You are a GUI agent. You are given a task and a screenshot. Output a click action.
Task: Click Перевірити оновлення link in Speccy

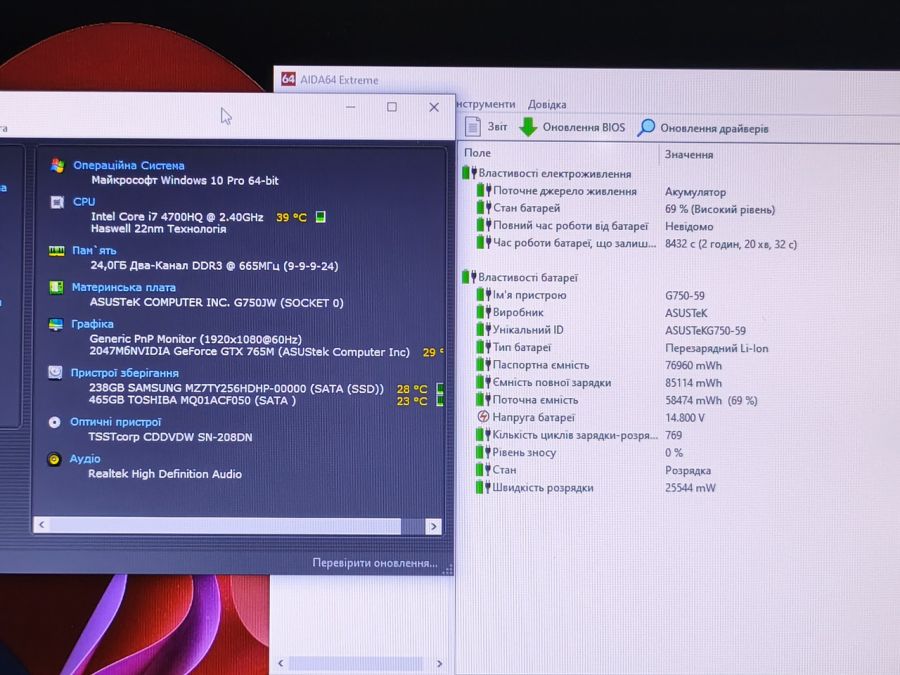(375, 563)
